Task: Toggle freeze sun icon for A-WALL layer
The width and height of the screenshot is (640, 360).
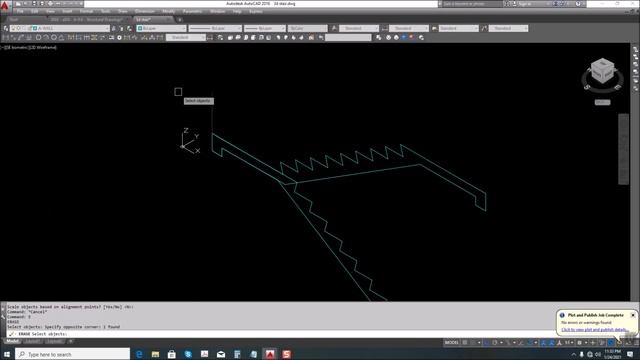Action: [19, 29]
